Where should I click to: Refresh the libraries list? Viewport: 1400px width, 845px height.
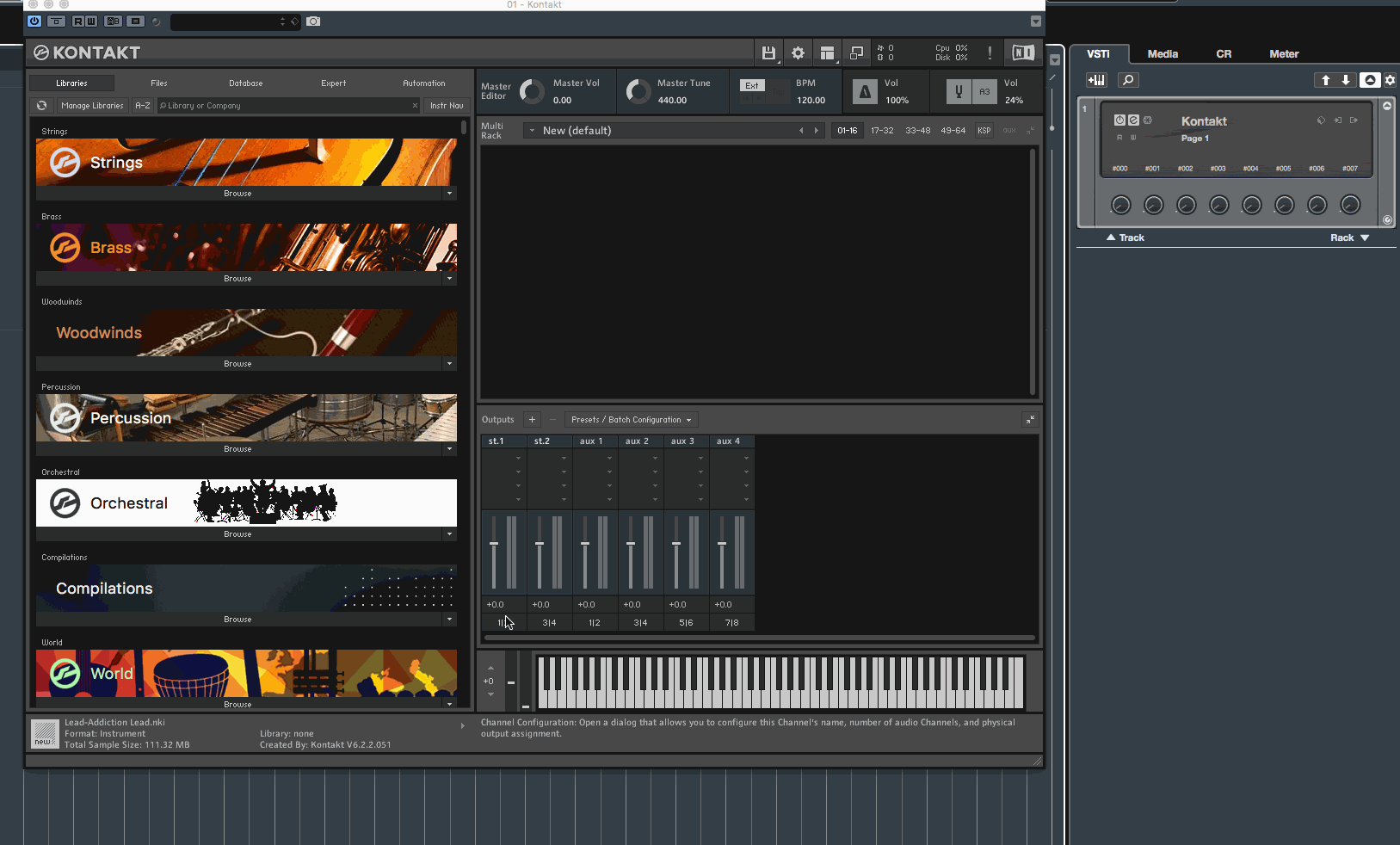click(41, 105)
